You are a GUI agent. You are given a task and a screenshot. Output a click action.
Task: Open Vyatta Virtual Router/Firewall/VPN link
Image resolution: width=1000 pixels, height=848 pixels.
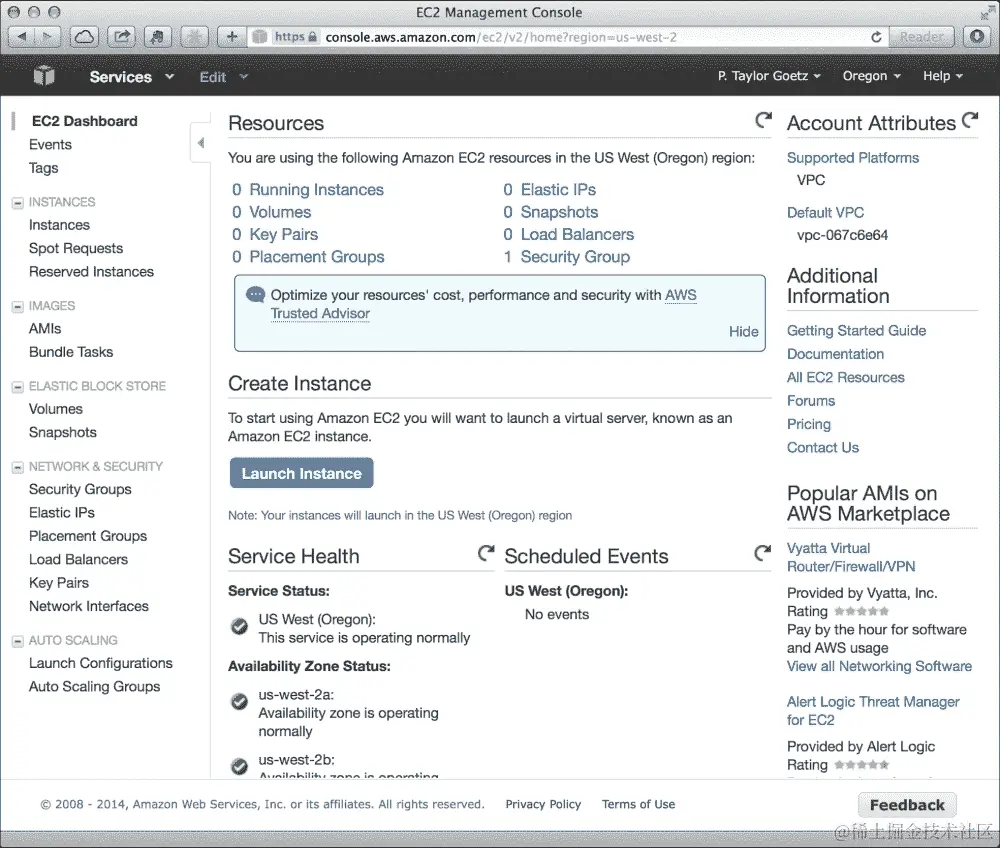point(851,557)
